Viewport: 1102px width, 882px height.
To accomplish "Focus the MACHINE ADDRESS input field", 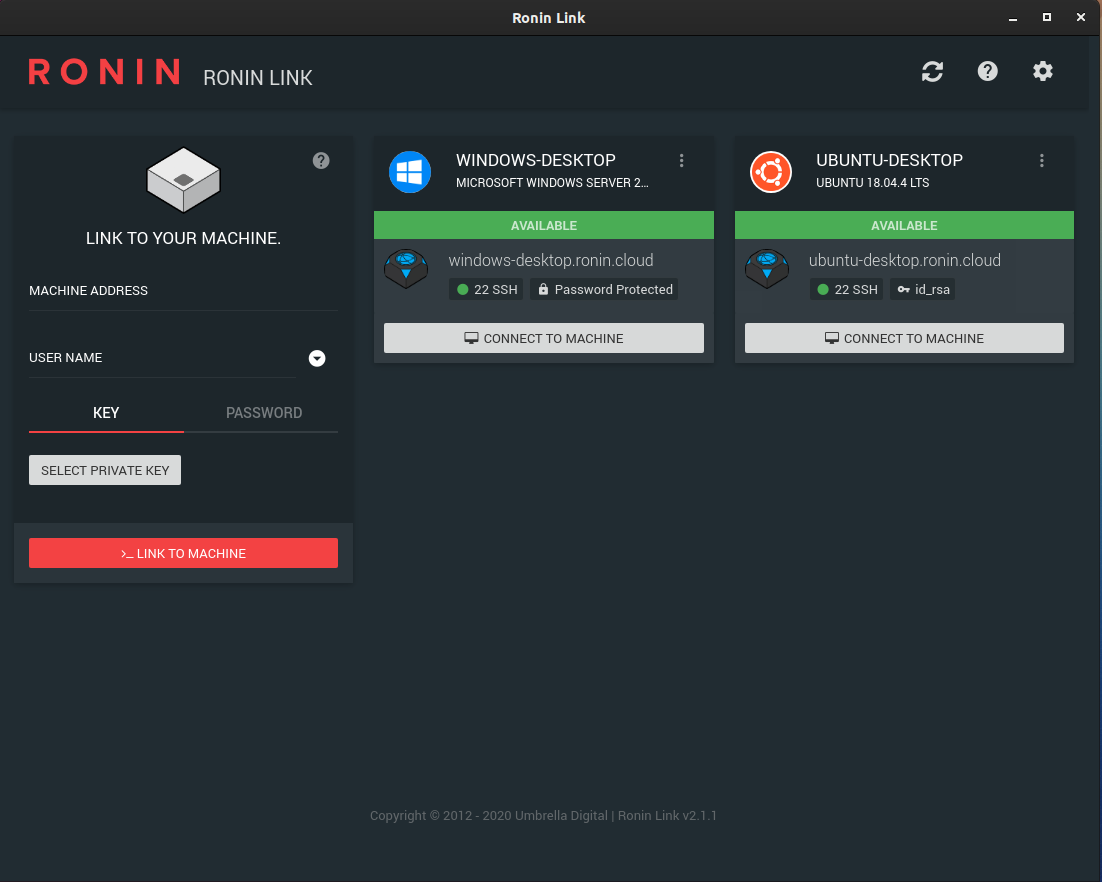I will (183, 291).
